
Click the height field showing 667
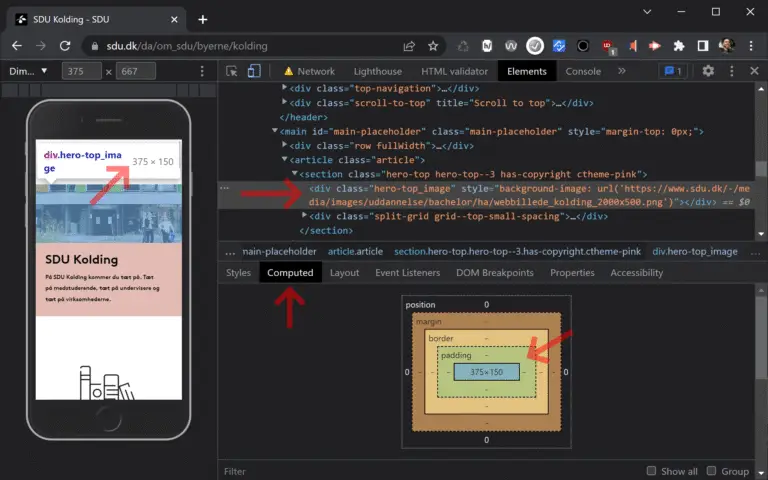[136, 72]
